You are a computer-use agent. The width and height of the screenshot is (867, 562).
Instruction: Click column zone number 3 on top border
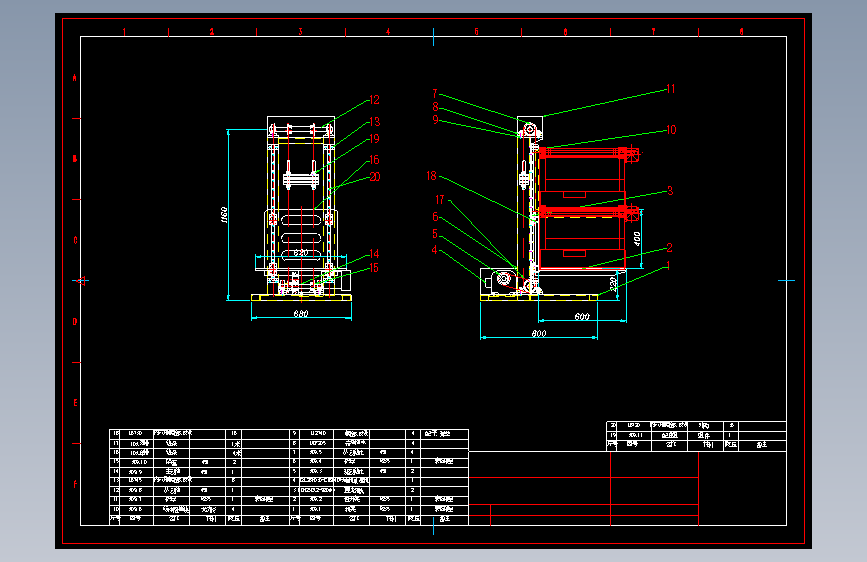300,32
